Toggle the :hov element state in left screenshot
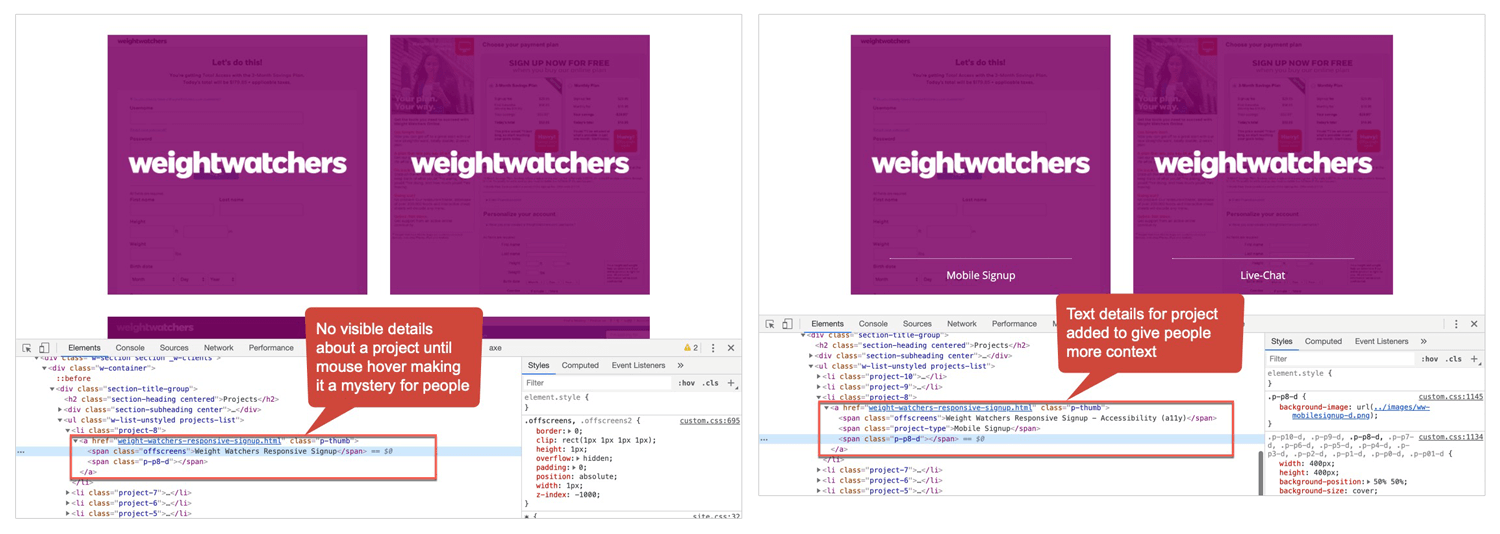1500x534 pixels. tap(687, 383)
